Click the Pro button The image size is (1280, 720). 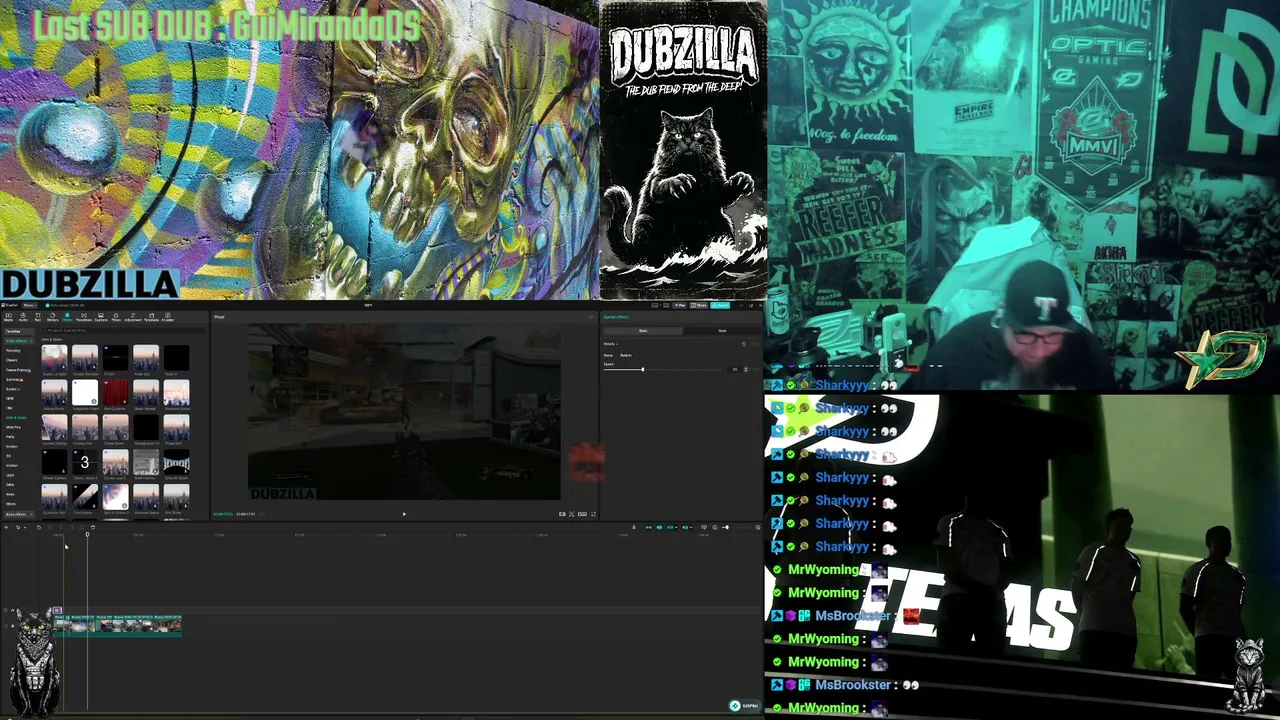[678, 305]
